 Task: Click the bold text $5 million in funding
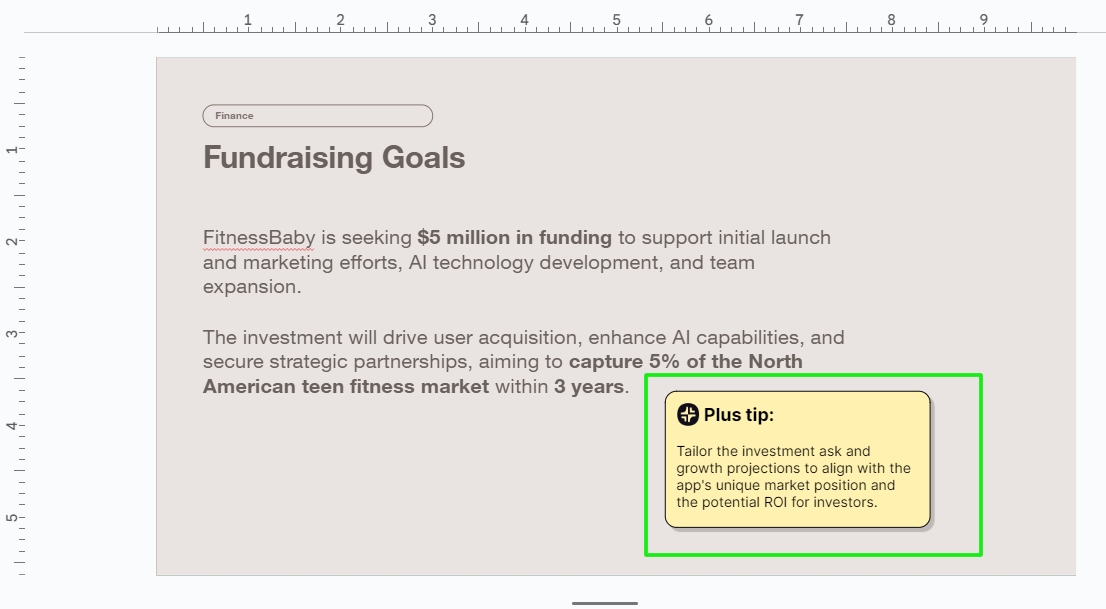(514, 238)
